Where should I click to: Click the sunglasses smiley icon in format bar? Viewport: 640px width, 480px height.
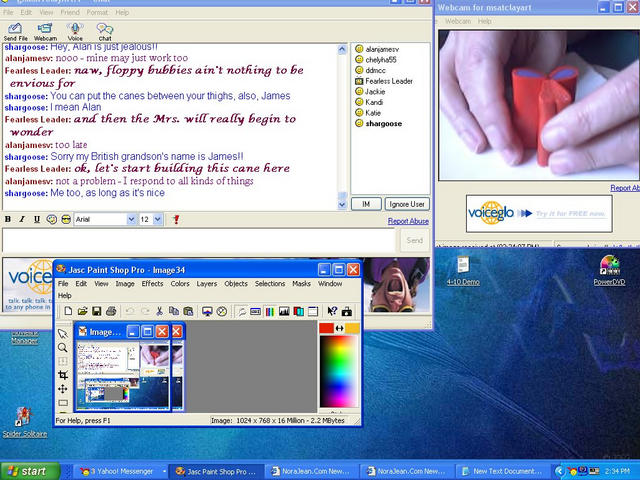(x=66, y=220)
